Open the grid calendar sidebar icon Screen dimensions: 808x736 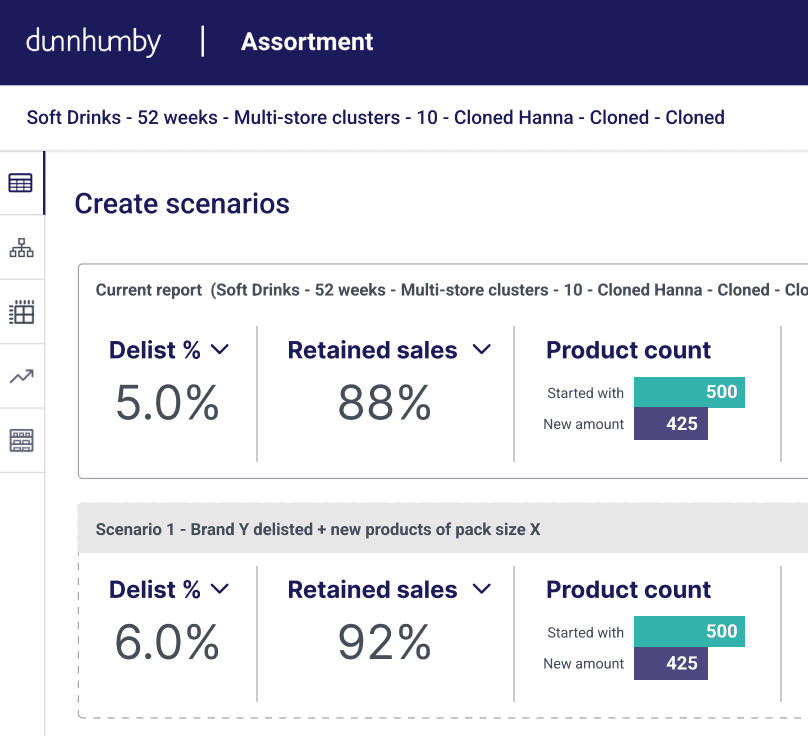point(21,312)
